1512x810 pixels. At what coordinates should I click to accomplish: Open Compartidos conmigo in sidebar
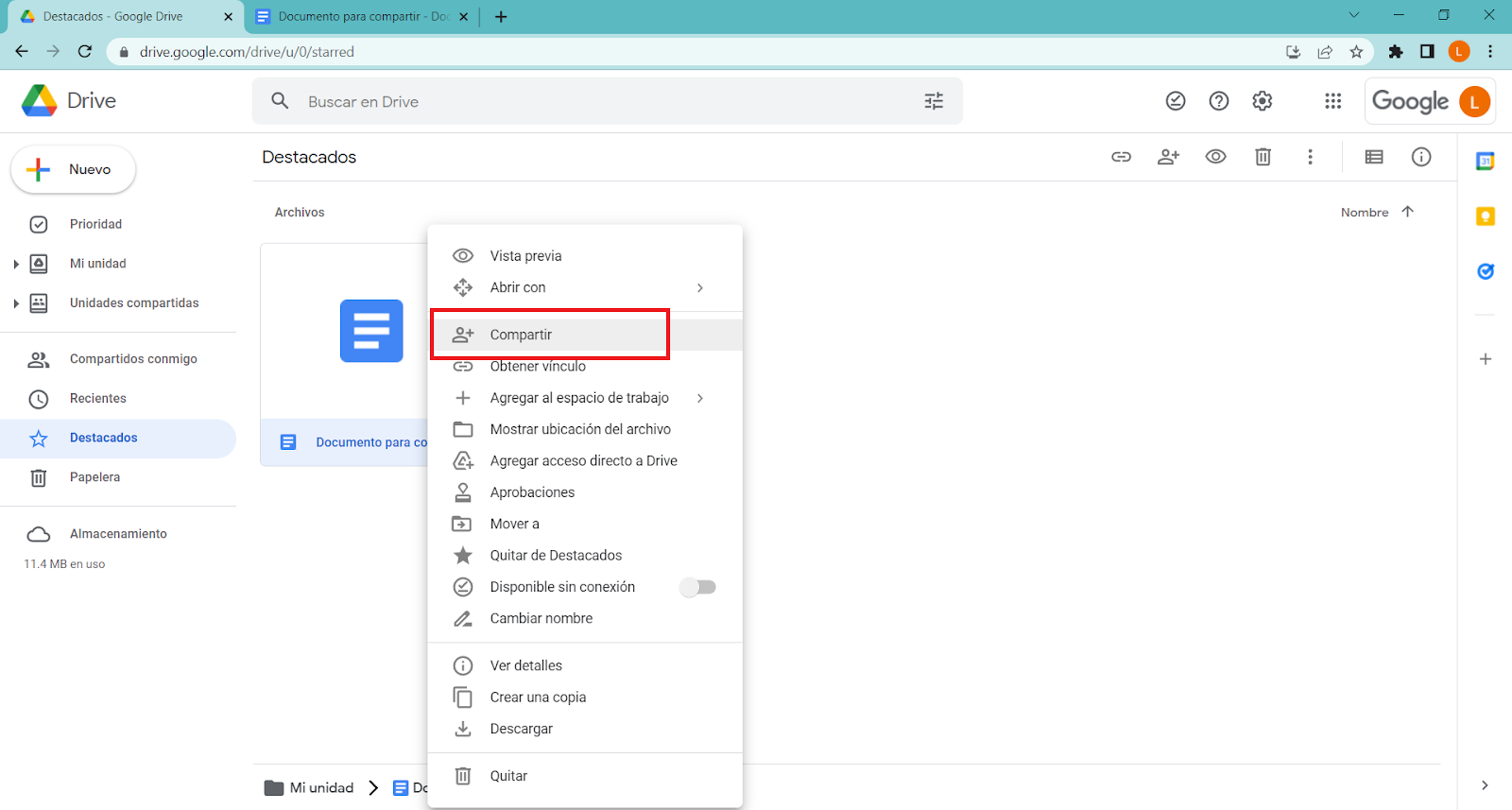click(x=118, y=359)
